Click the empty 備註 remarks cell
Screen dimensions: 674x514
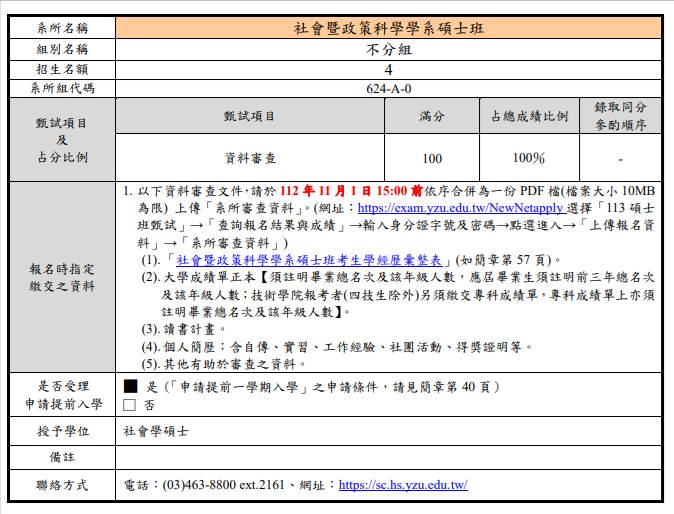(x=388, y=457)
